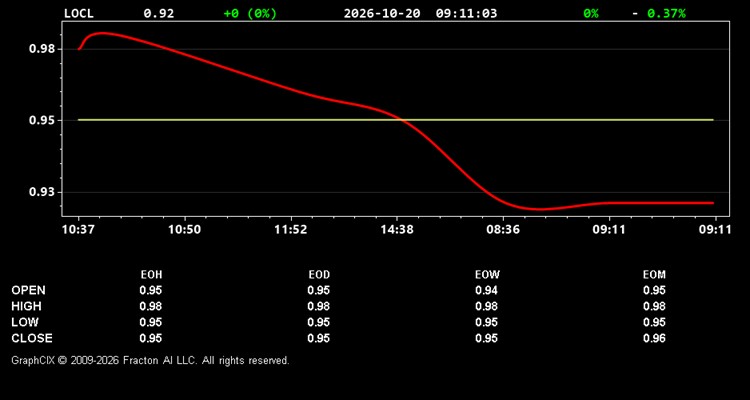Click the red price curve at its peak
The image size is (750, 400).
click(x=101, y=33)
